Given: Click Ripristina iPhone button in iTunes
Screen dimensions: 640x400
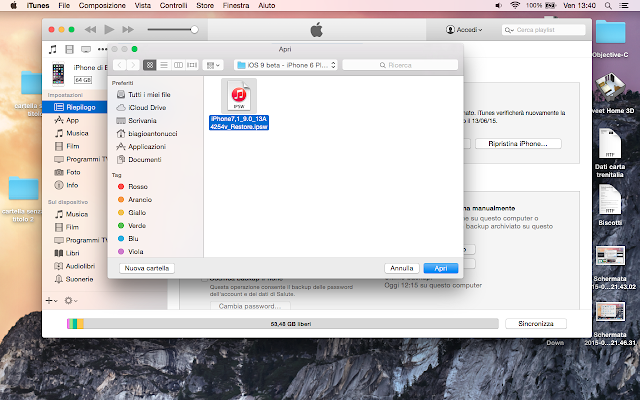Looking at the screenshot, I should 518,144.
